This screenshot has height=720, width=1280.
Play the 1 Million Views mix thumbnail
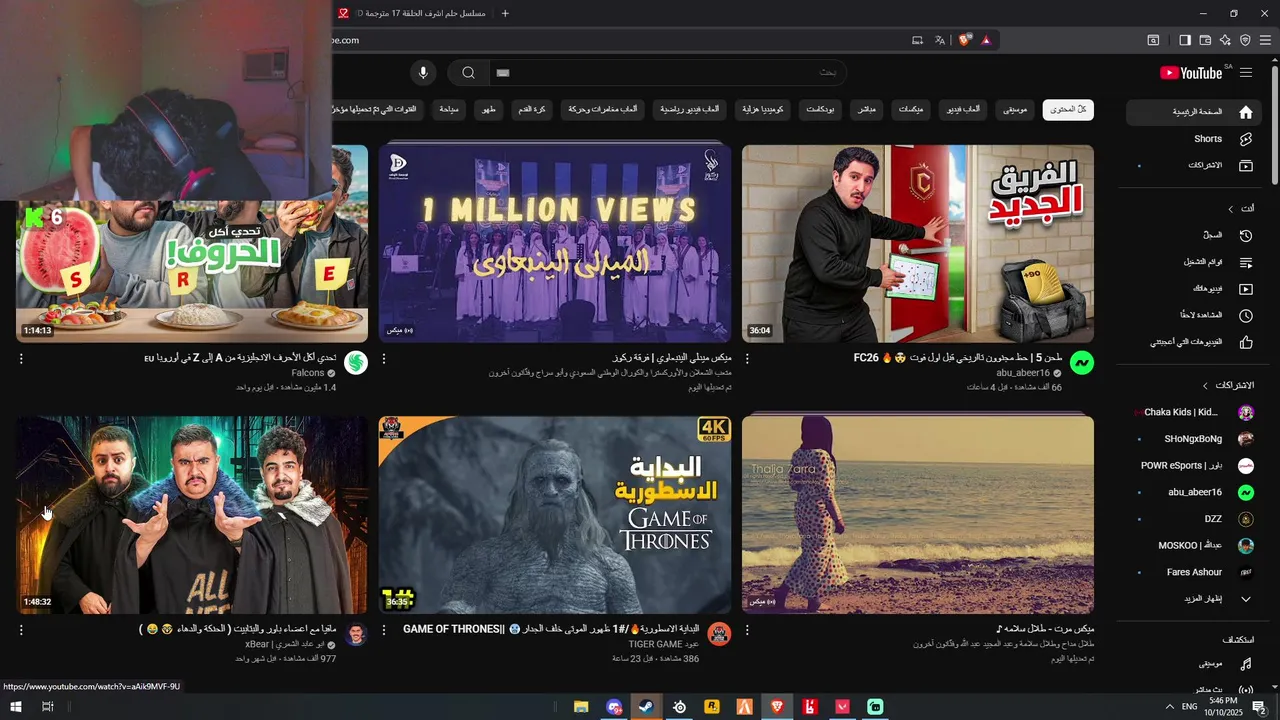[x=555, y=244]
